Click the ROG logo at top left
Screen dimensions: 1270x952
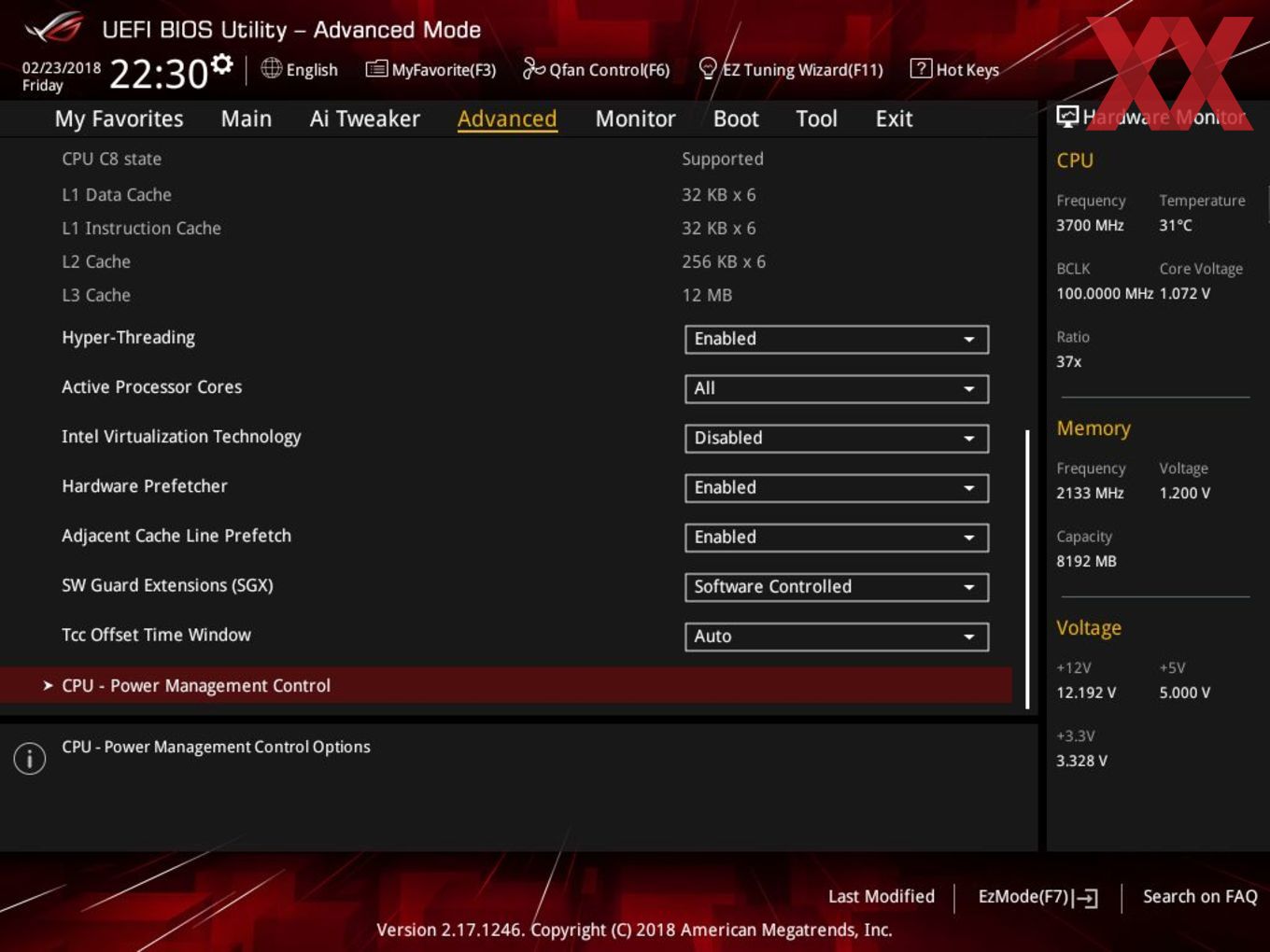54,28
